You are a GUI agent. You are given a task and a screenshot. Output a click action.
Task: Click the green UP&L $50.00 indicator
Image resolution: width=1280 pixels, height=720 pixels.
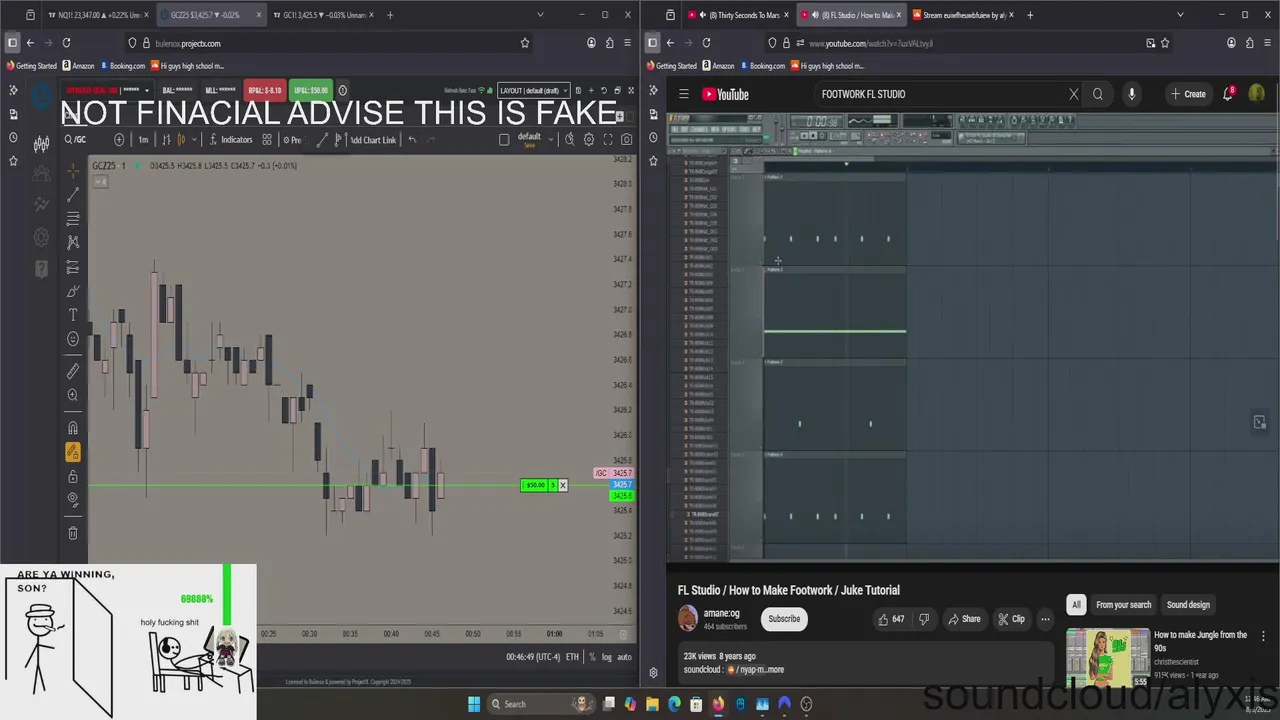tap(311, 90)
